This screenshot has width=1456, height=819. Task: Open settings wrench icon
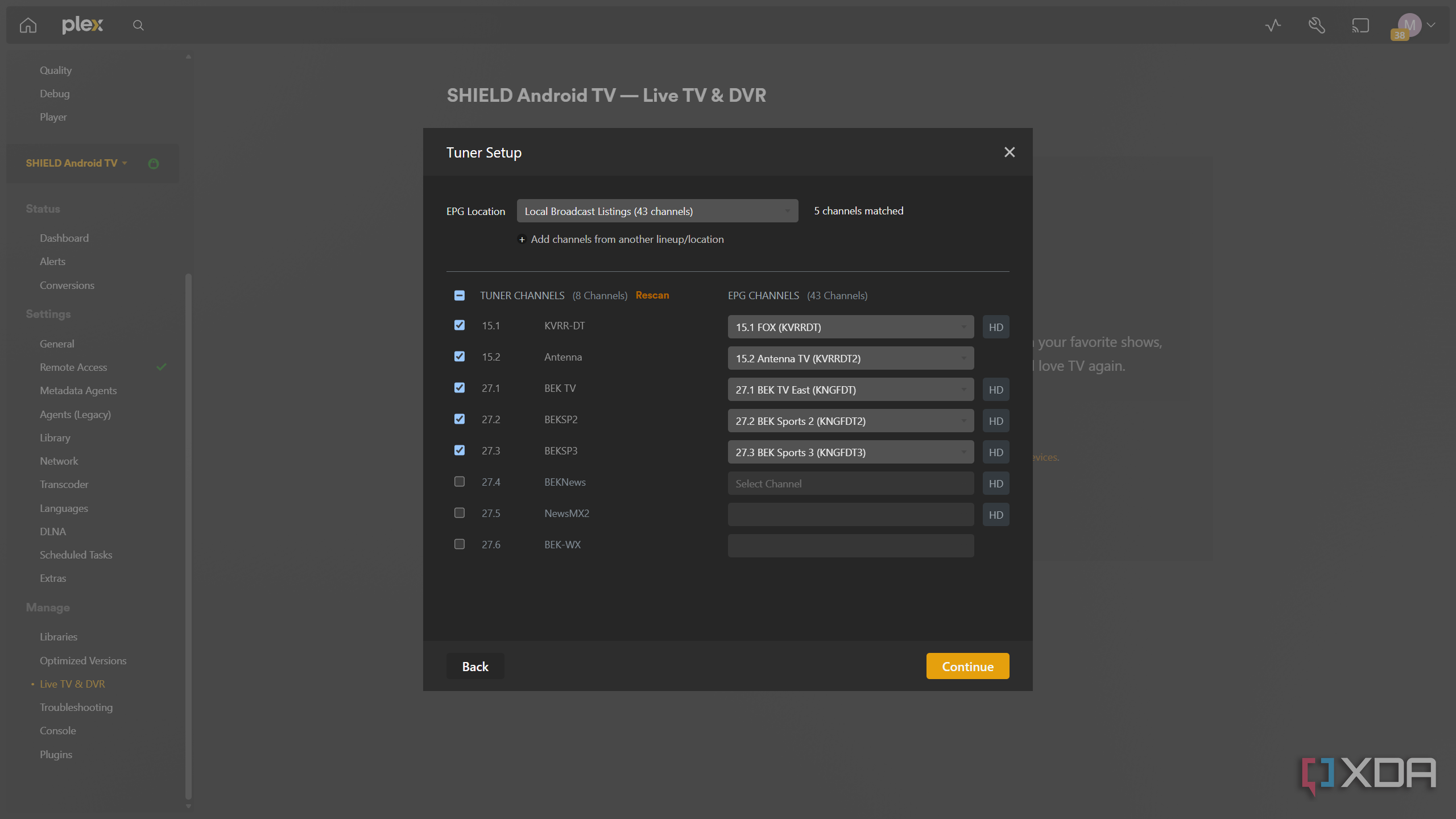tap(1317, 25)
